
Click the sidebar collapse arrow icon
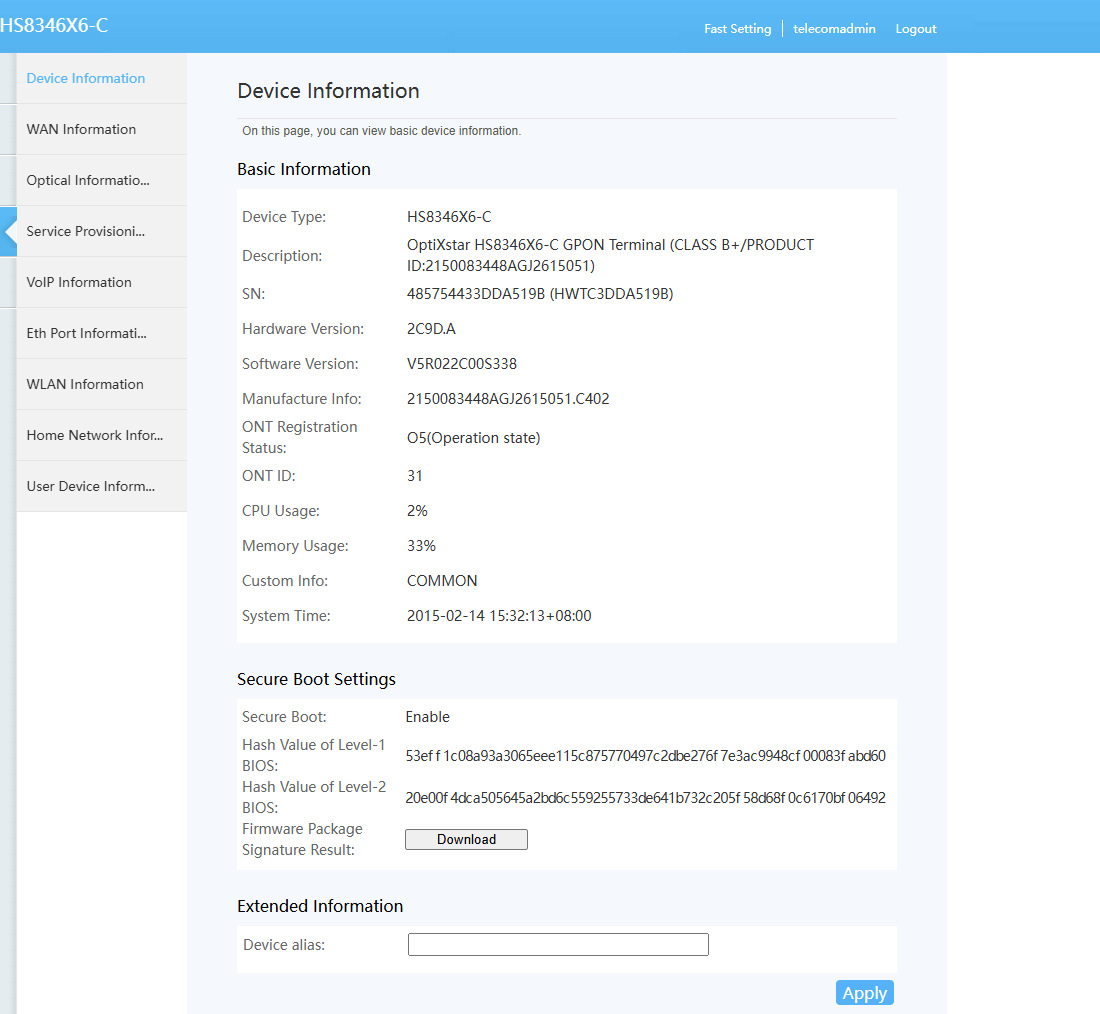[9, 232]
